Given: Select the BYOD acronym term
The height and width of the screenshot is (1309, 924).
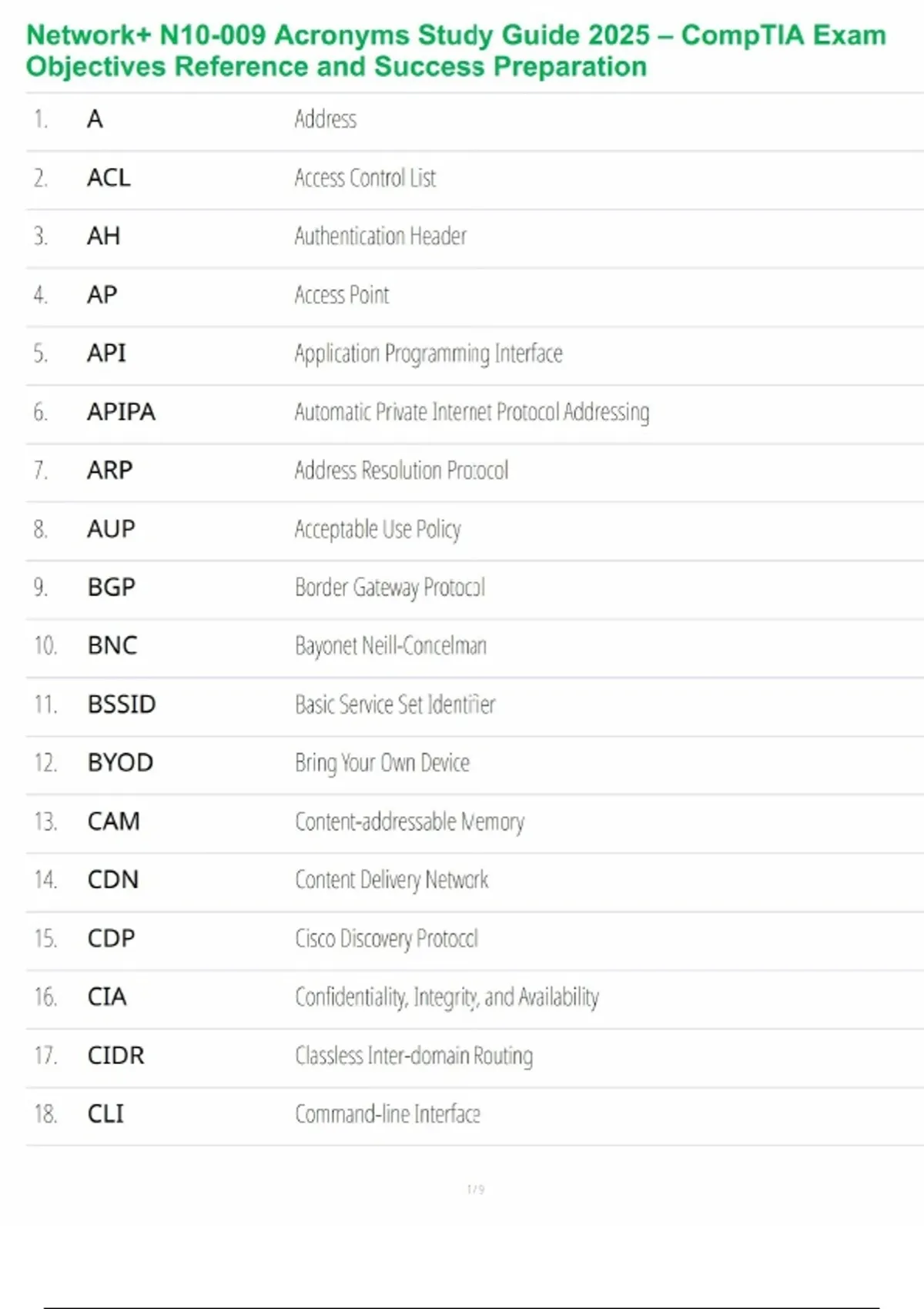Looking at the screenshot, I should click(120, 763).
